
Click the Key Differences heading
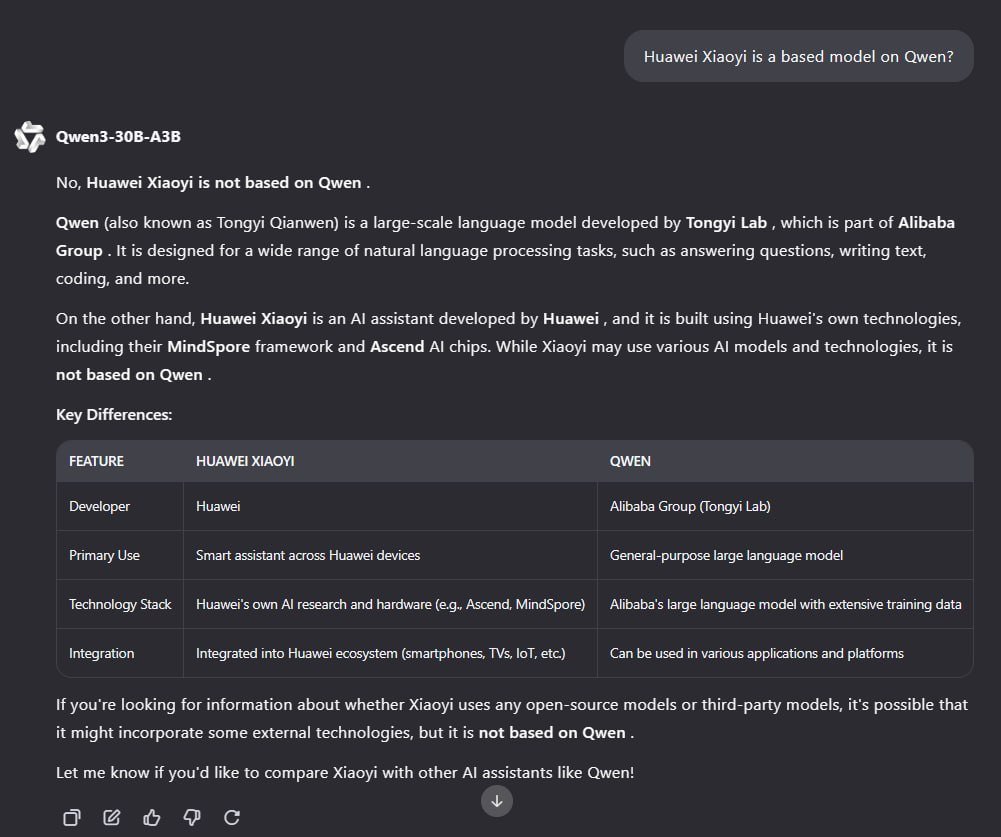pos(114,414)
